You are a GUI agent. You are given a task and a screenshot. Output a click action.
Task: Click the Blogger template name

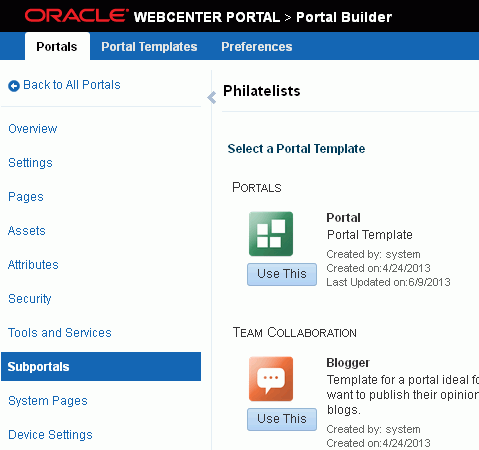tap(348, 363)
